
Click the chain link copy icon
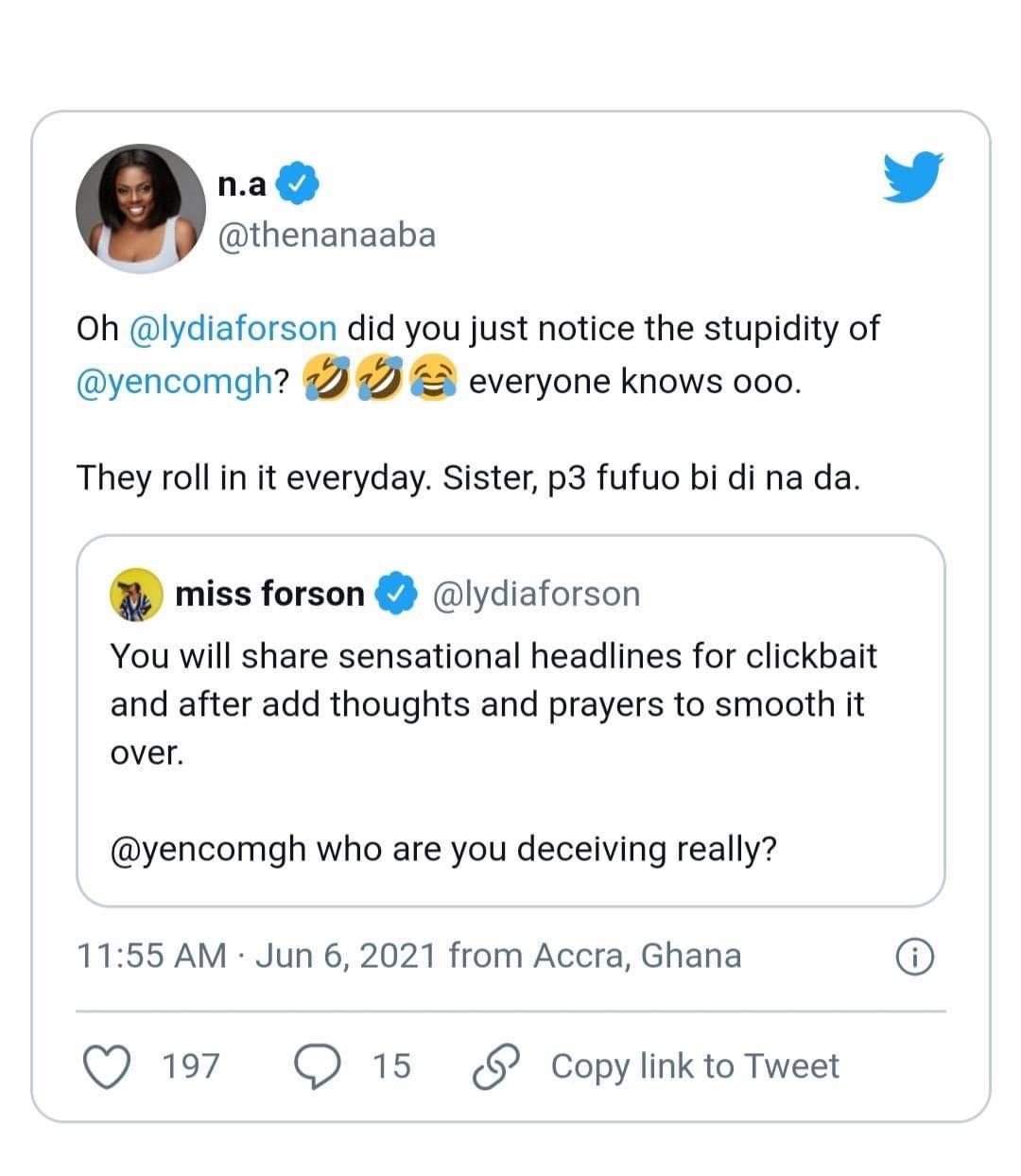pyautogui.click(x=496, y=1067)
